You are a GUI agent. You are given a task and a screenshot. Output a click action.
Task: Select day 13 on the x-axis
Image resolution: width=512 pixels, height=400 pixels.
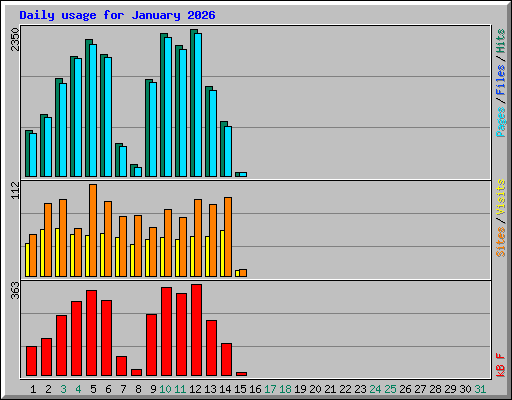click(210, 389)
